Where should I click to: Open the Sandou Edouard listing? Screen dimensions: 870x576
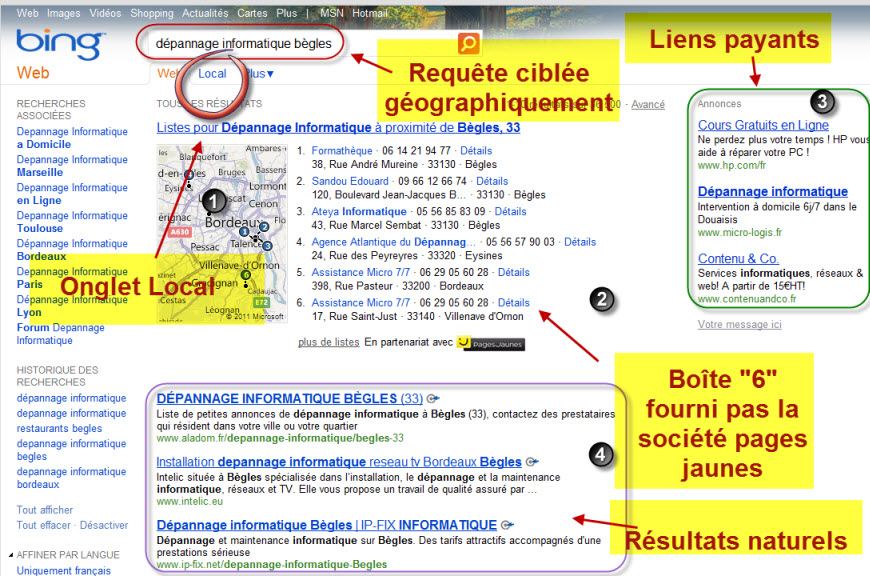coord(350,181)
